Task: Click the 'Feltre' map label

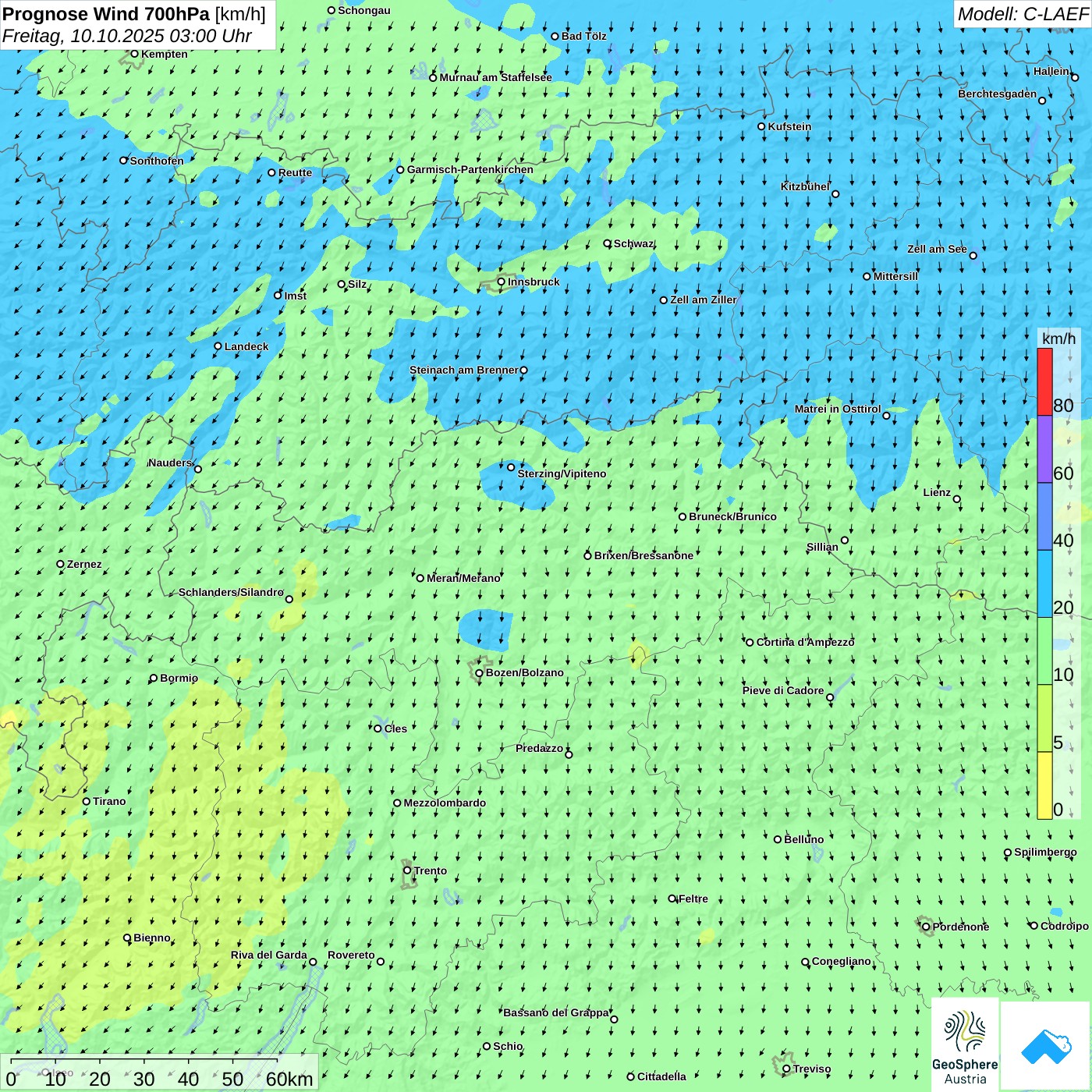Action: (693, 899)
